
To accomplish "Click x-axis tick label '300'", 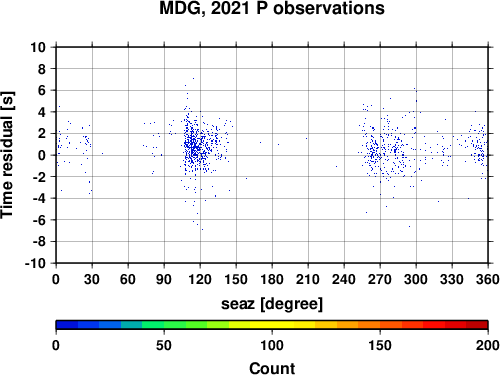I will click(416, 279).
